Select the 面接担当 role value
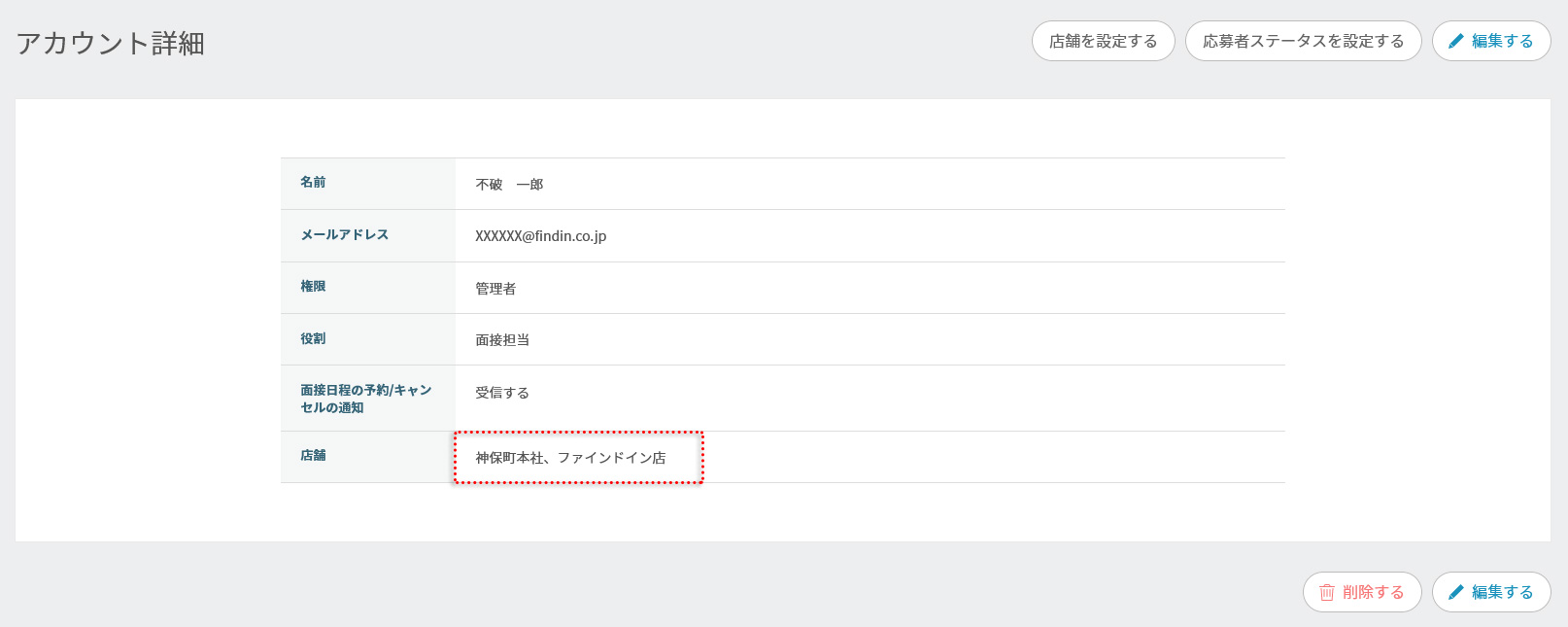The image size is (1568, 627). (502, 340)
